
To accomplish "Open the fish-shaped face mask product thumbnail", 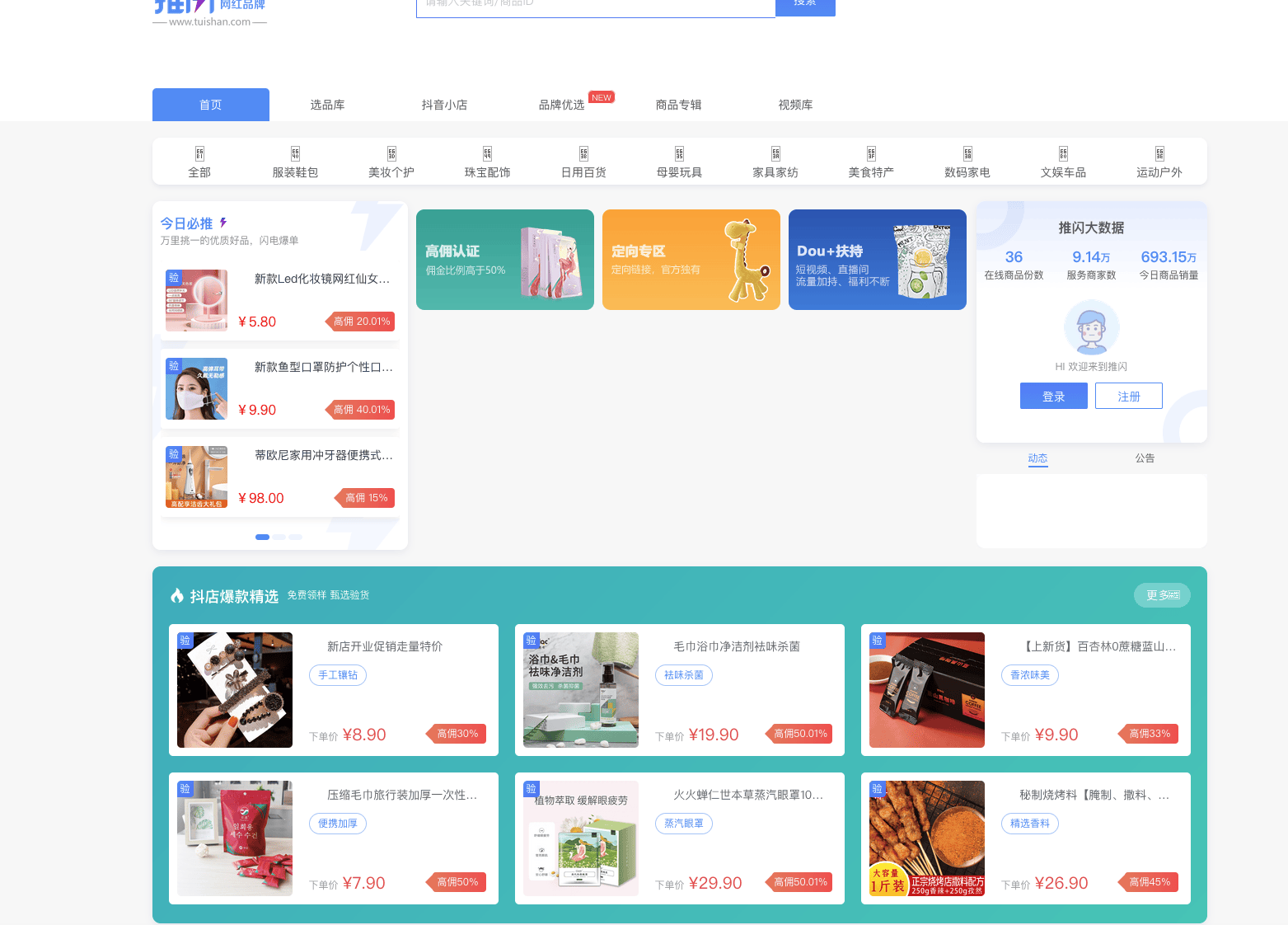I will point(196,388).
